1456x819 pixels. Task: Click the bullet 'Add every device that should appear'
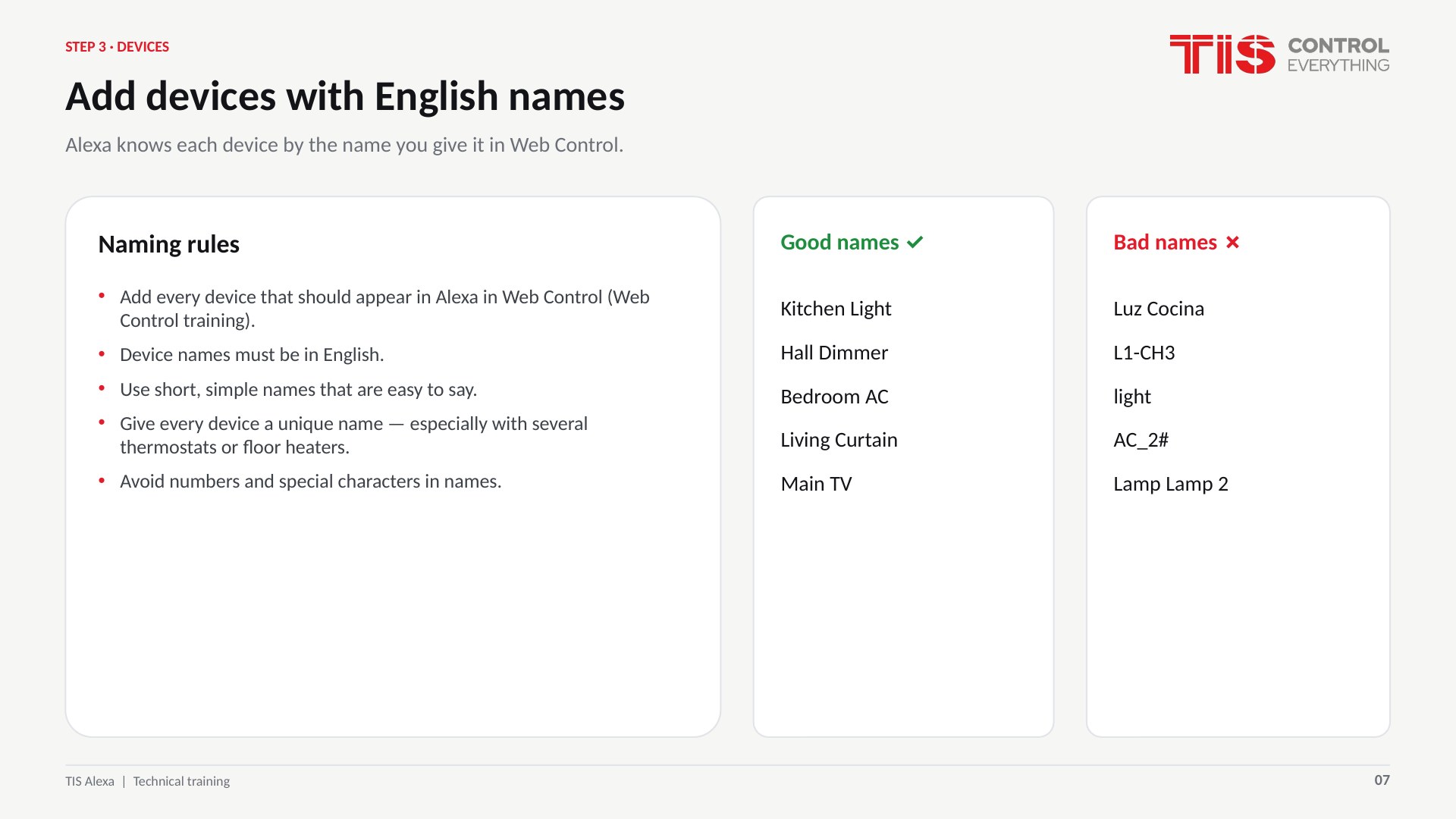pos(384,309)
